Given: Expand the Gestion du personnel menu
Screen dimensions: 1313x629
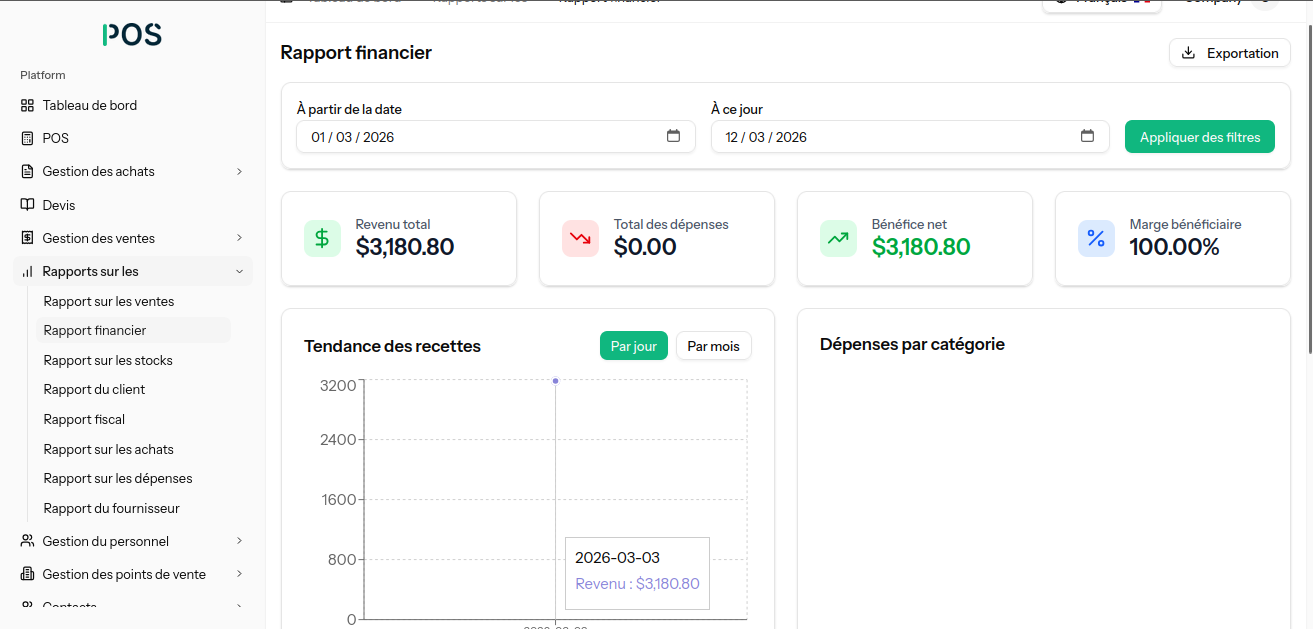Looking at the screenshot, I should tap(239, 541).
